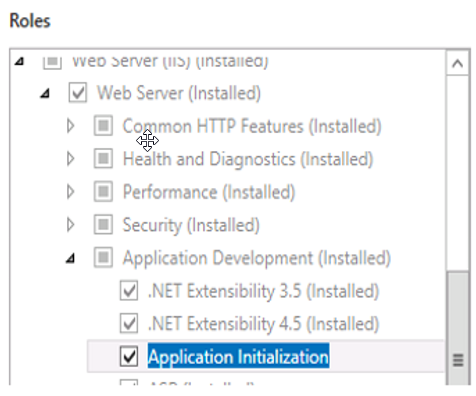This screenshot has height=396, width=476.
Task: Expand Health and Diagnostics node
Action: point(70,159)
